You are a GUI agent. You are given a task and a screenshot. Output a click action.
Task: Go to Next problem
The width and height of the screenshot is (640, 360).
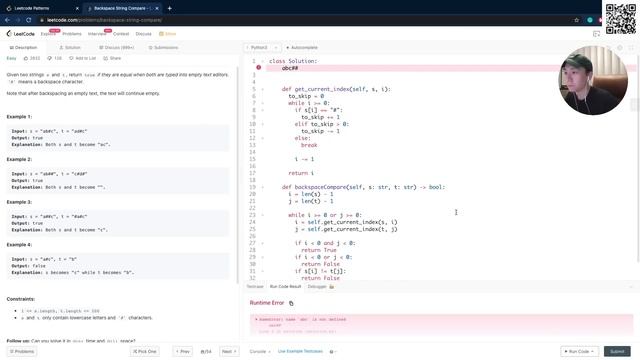(x=229, y=351)
